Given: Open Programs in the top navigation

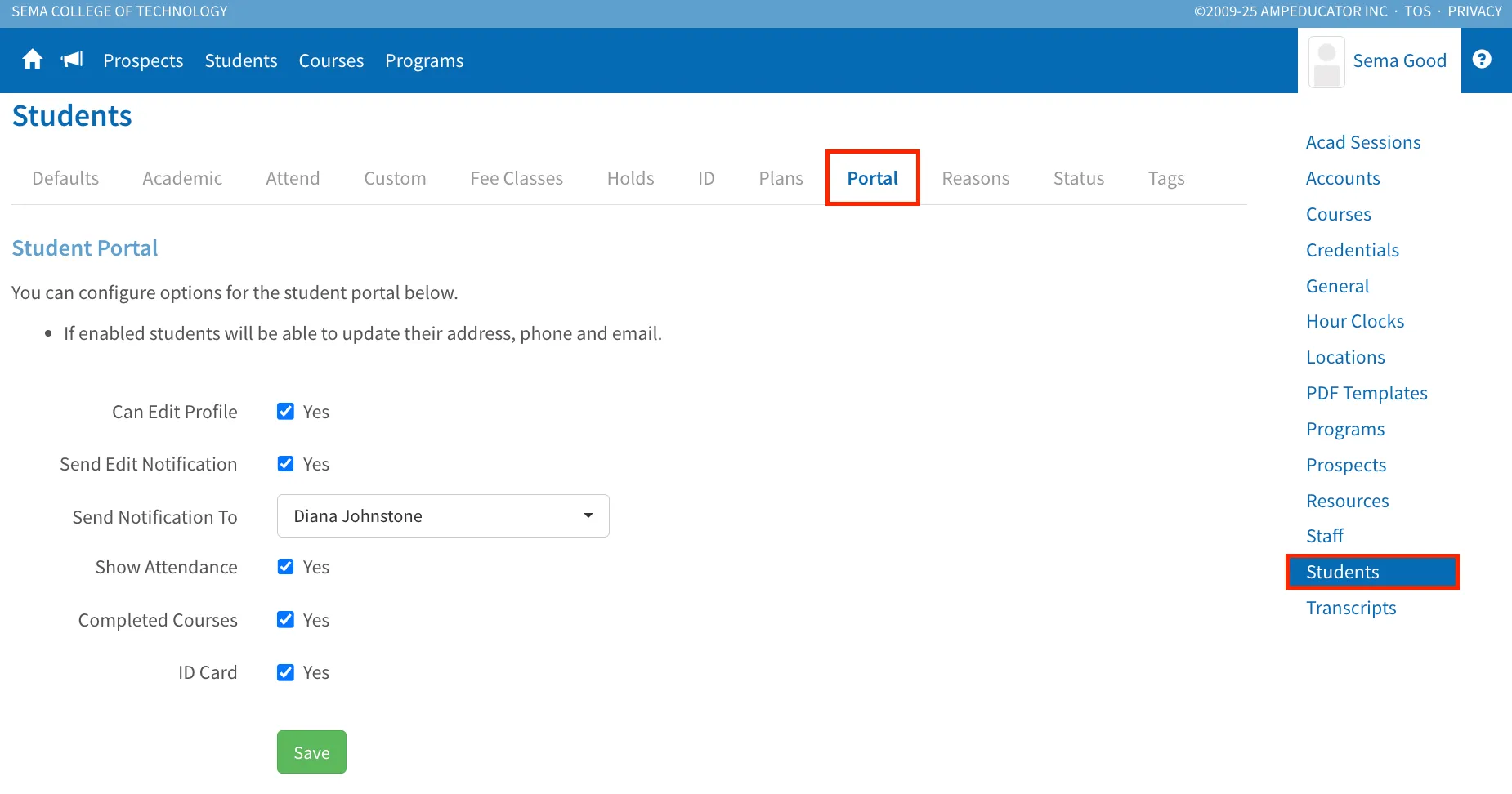Looking at the screenshot, I should [x=424, y=60].
